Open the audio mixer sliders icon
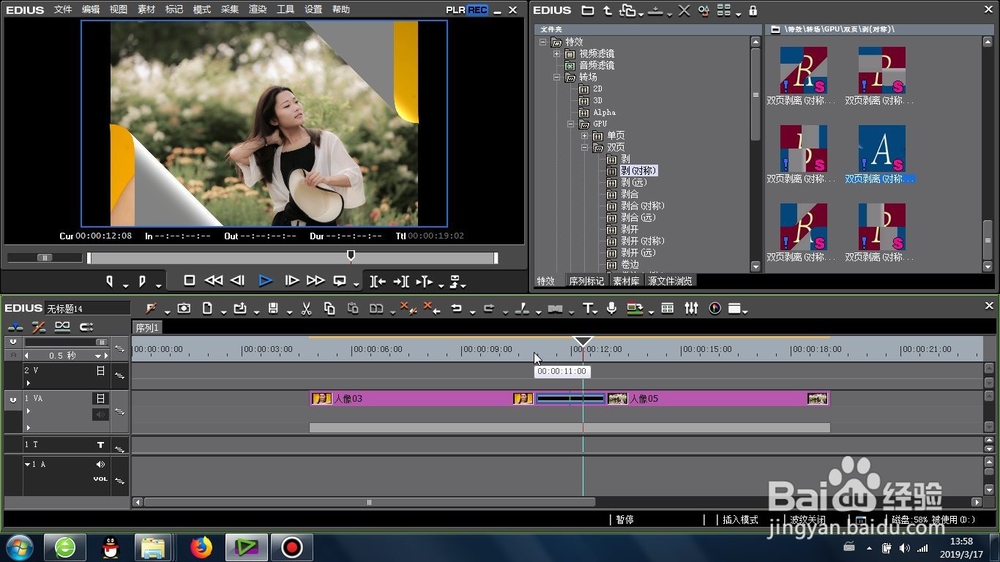This screenshot has height=562, width=1000. tap(691, 309)
